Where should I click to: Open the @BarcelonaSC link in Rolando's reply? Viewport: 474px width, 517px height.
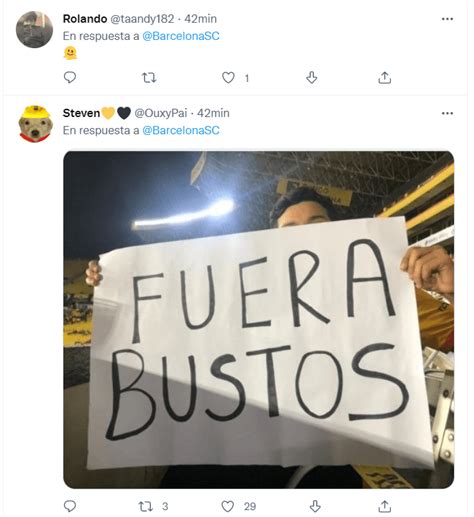coord(181,36)
